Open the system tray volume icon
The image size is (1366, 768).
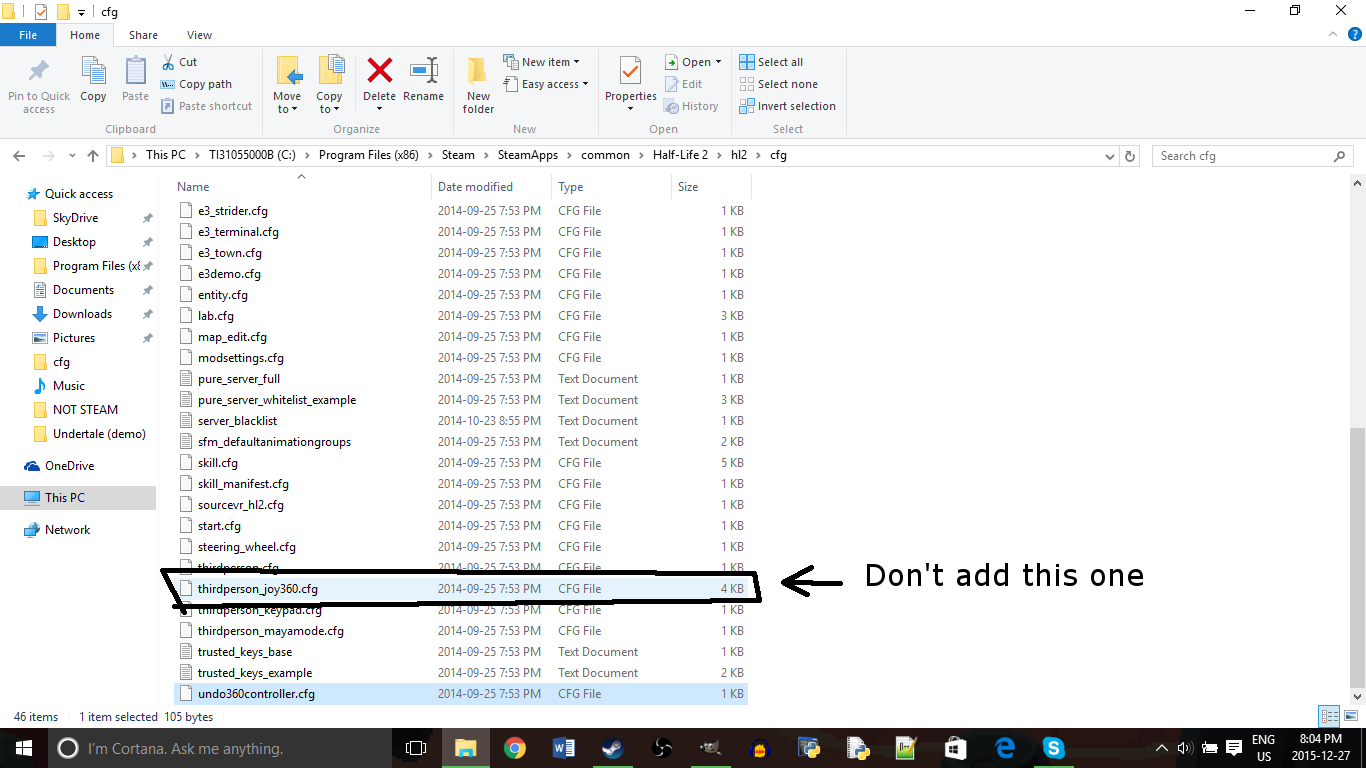pyautogui.click(x=1185, y=748)
